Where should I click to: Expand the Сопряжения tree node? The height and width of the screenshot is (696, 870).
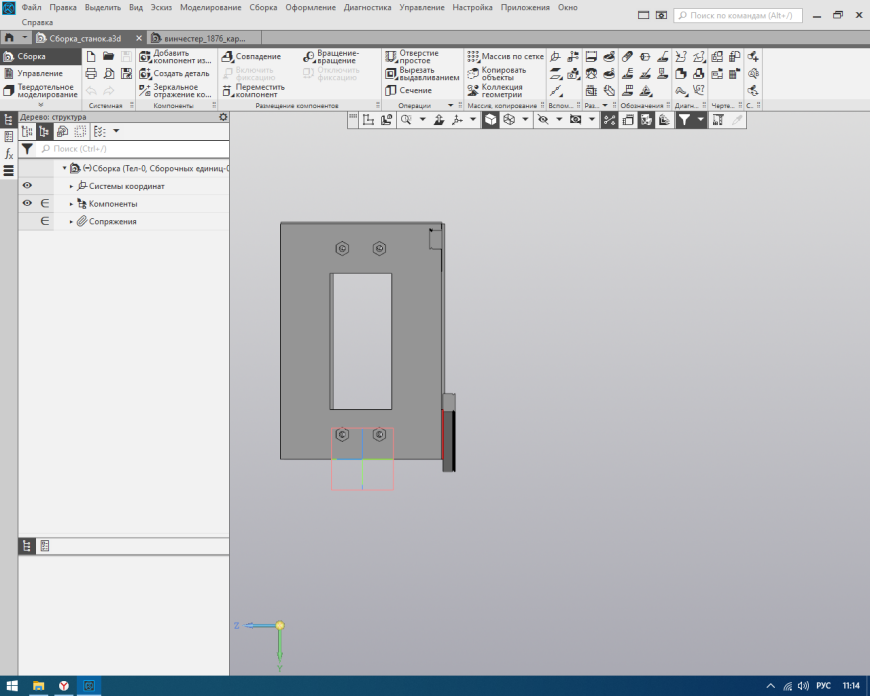pos(71,222)
